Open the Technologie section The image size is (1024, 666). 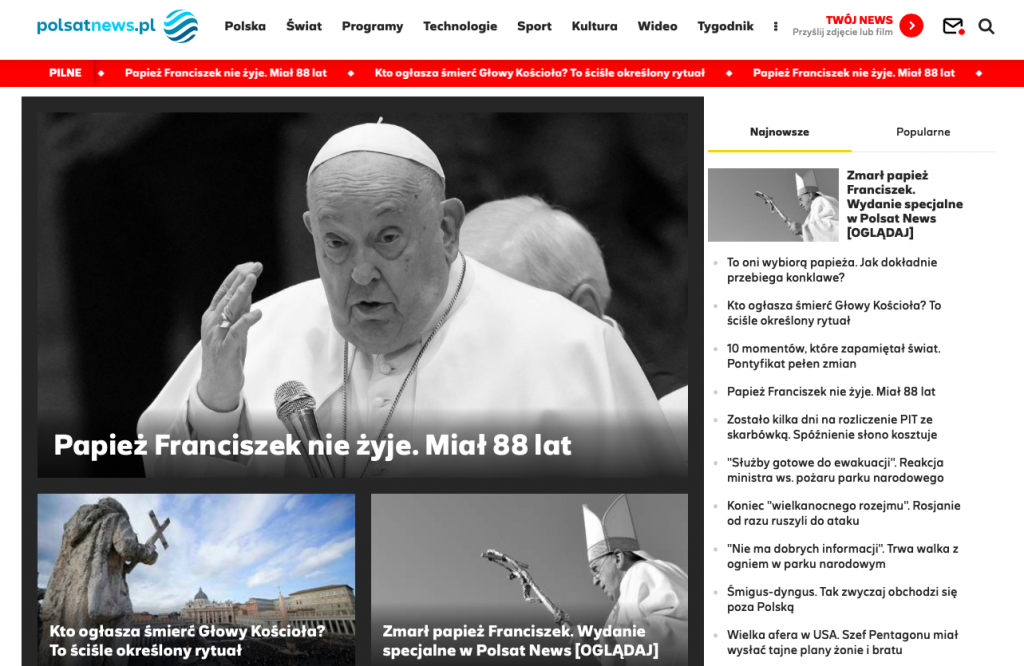[x=460, y=26]
